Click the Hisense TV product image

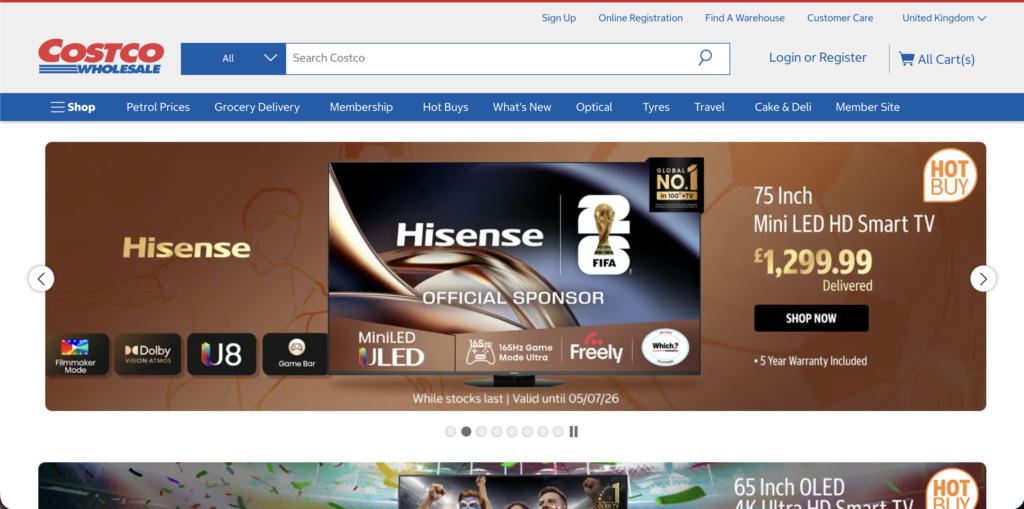tap(514, 274)
